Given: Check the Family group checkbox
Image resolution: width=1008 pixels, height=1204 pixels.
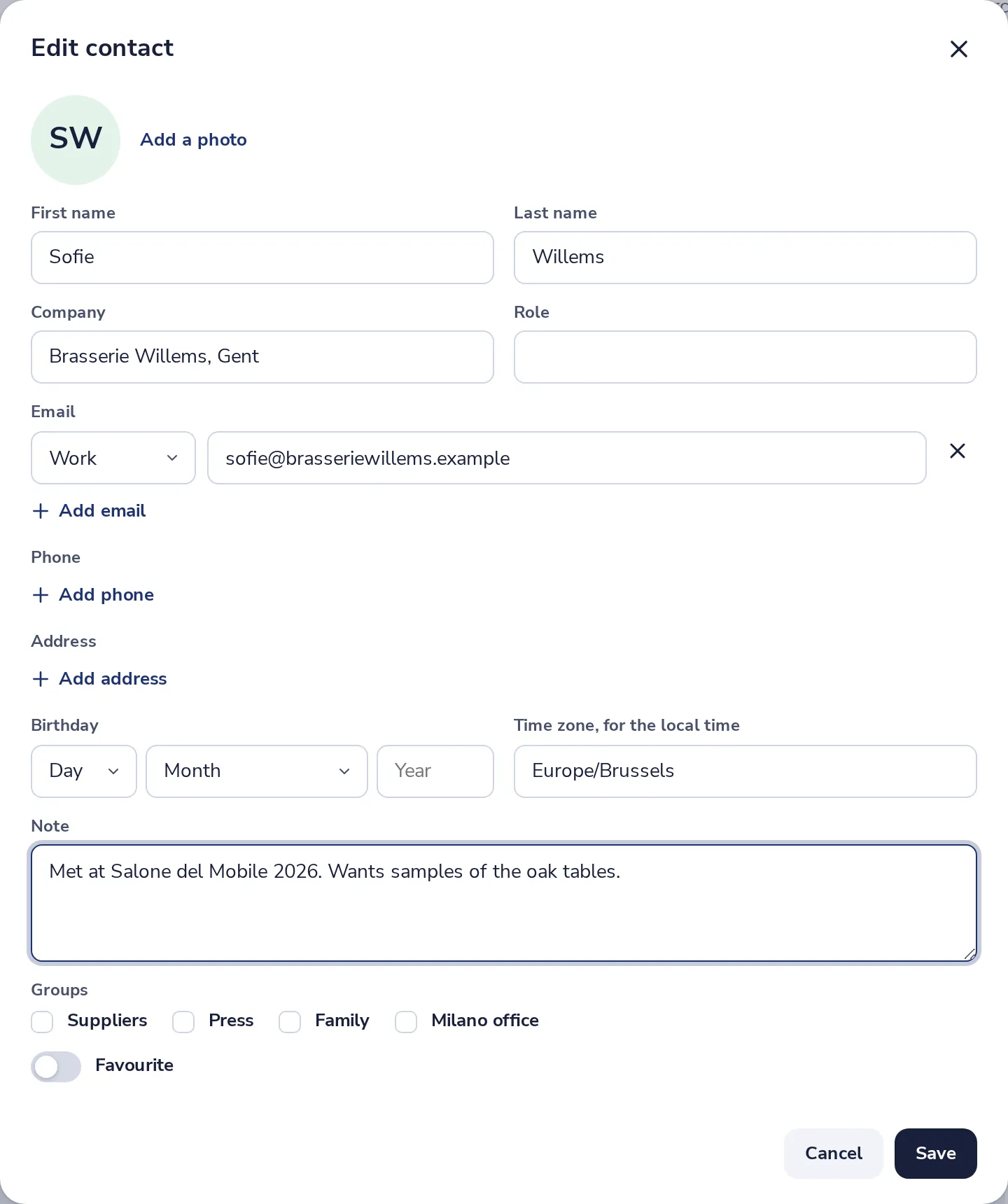Looking at the screenshot, I should 290,1021.
